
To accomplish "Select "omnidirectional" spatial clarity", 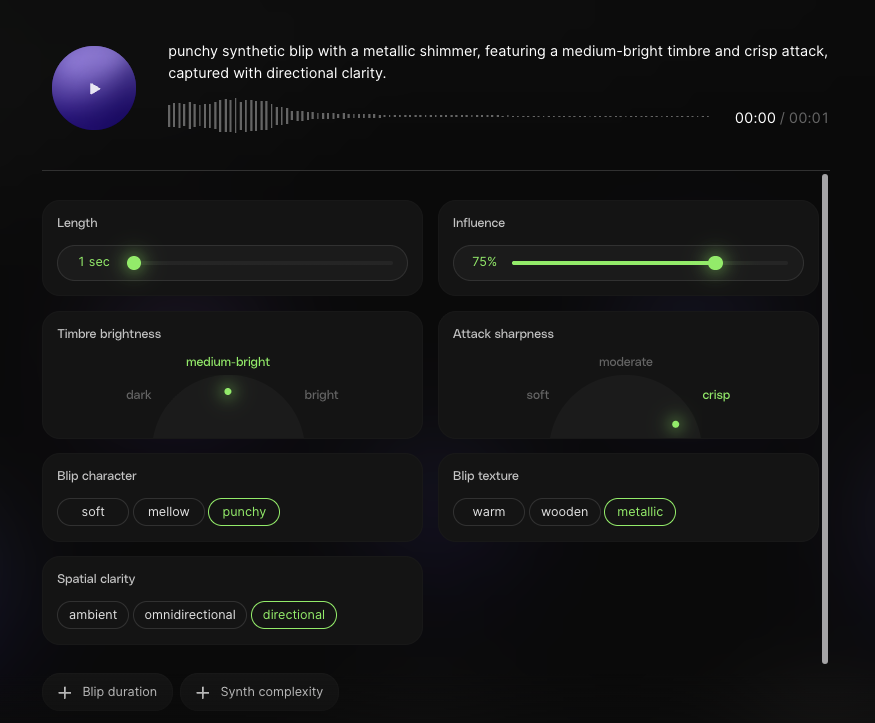I will tap(189, 614).
